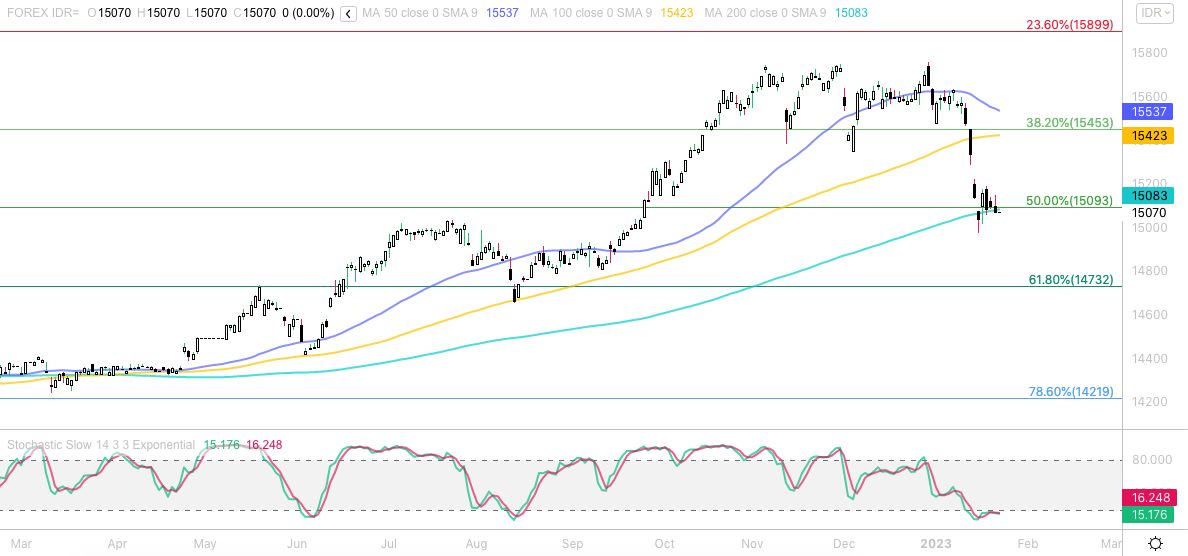Image resolution: width=1188 pixels, height=556 pixels.
Task: Open the IDR currency dropdown
Action: pyautogui.click(x=1157, y=13)
